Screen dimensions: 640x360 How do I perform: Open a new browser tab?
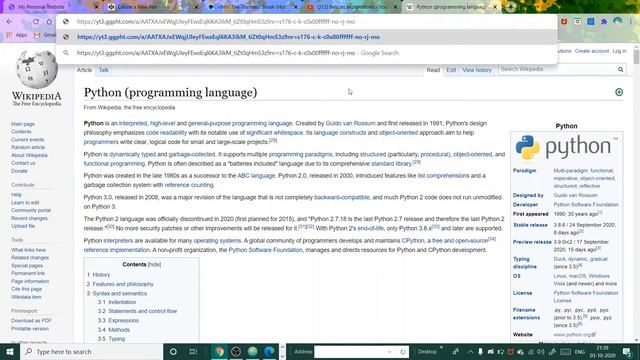(x=511, y=7)
